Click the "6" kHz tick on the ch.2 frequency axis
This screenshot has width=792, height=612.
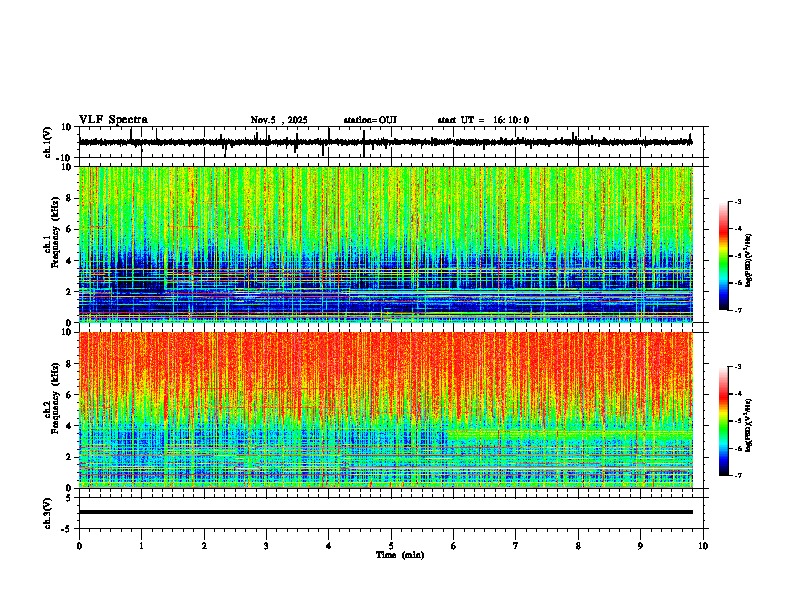pyautogui.click(x=69, y=395)
